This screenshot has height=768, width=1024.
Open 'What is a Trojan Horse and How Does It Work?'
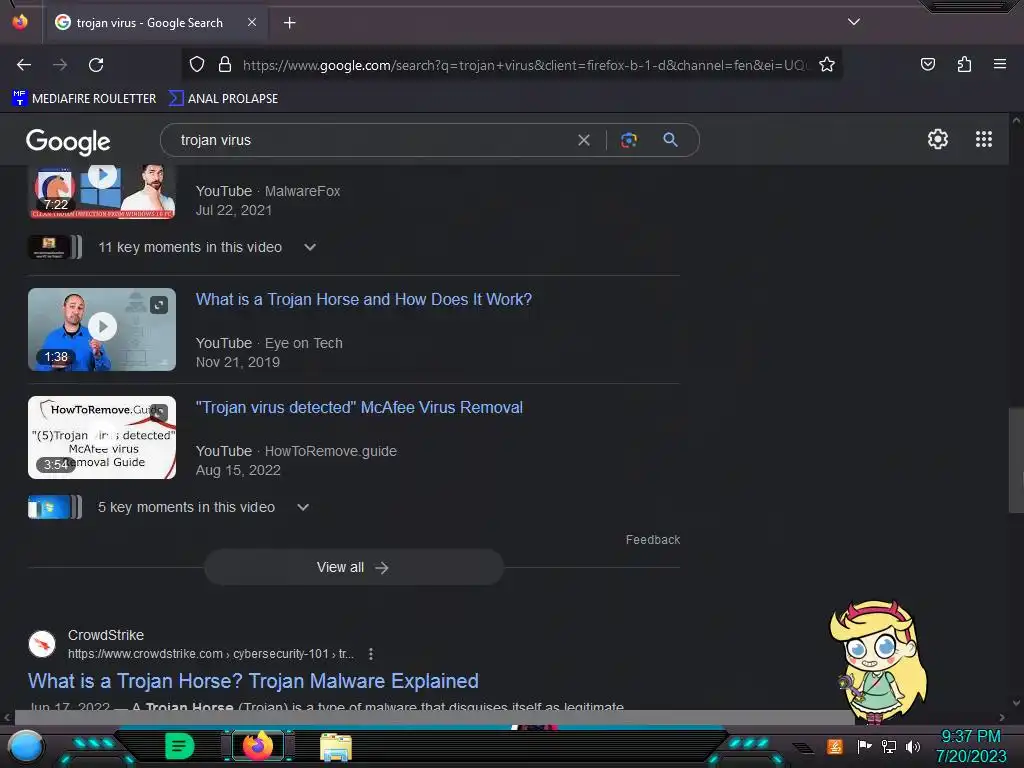pyautogui.click(x=364, y=300)
